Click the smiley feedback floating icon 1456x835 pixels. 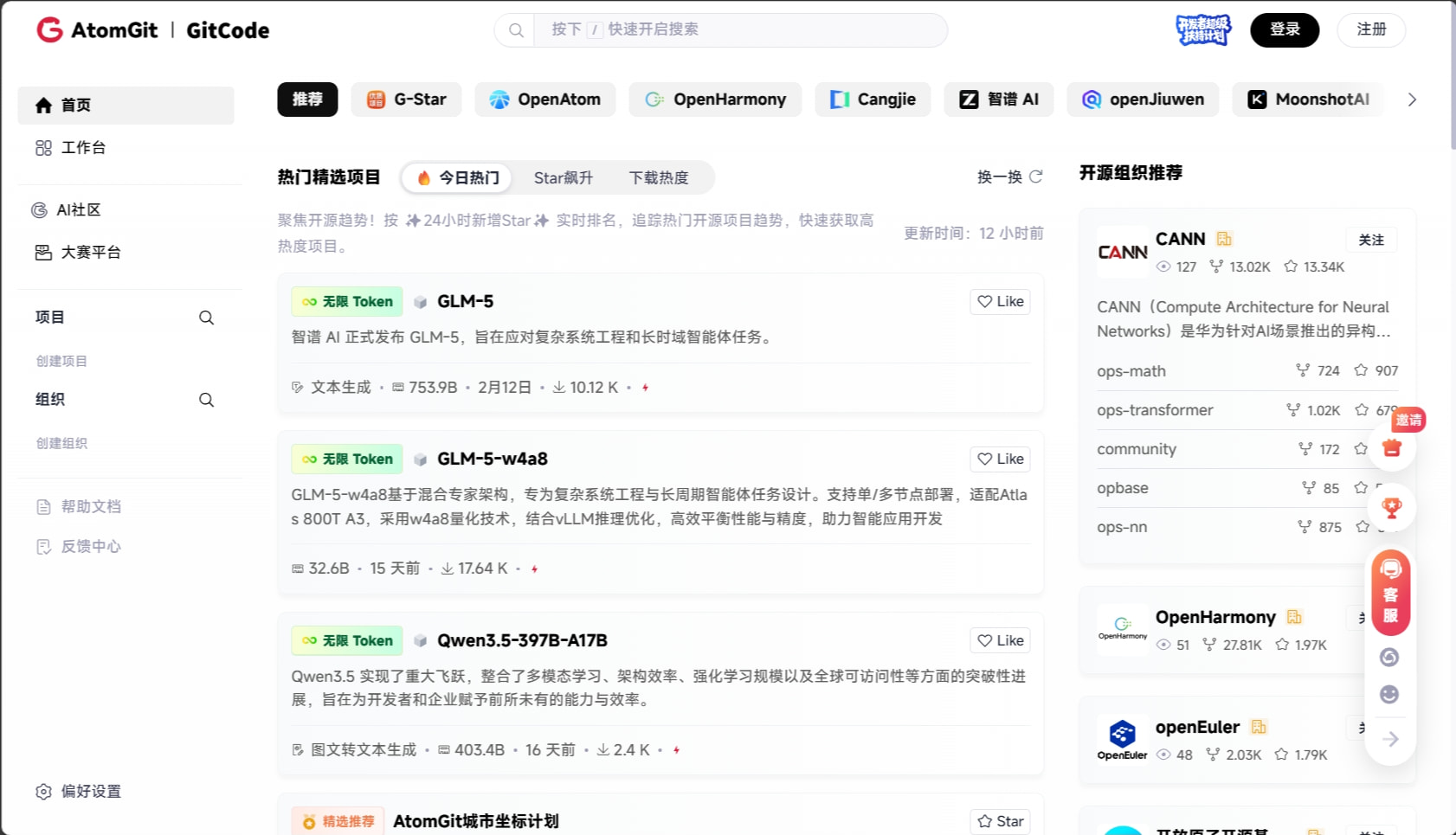(1389, 695)
